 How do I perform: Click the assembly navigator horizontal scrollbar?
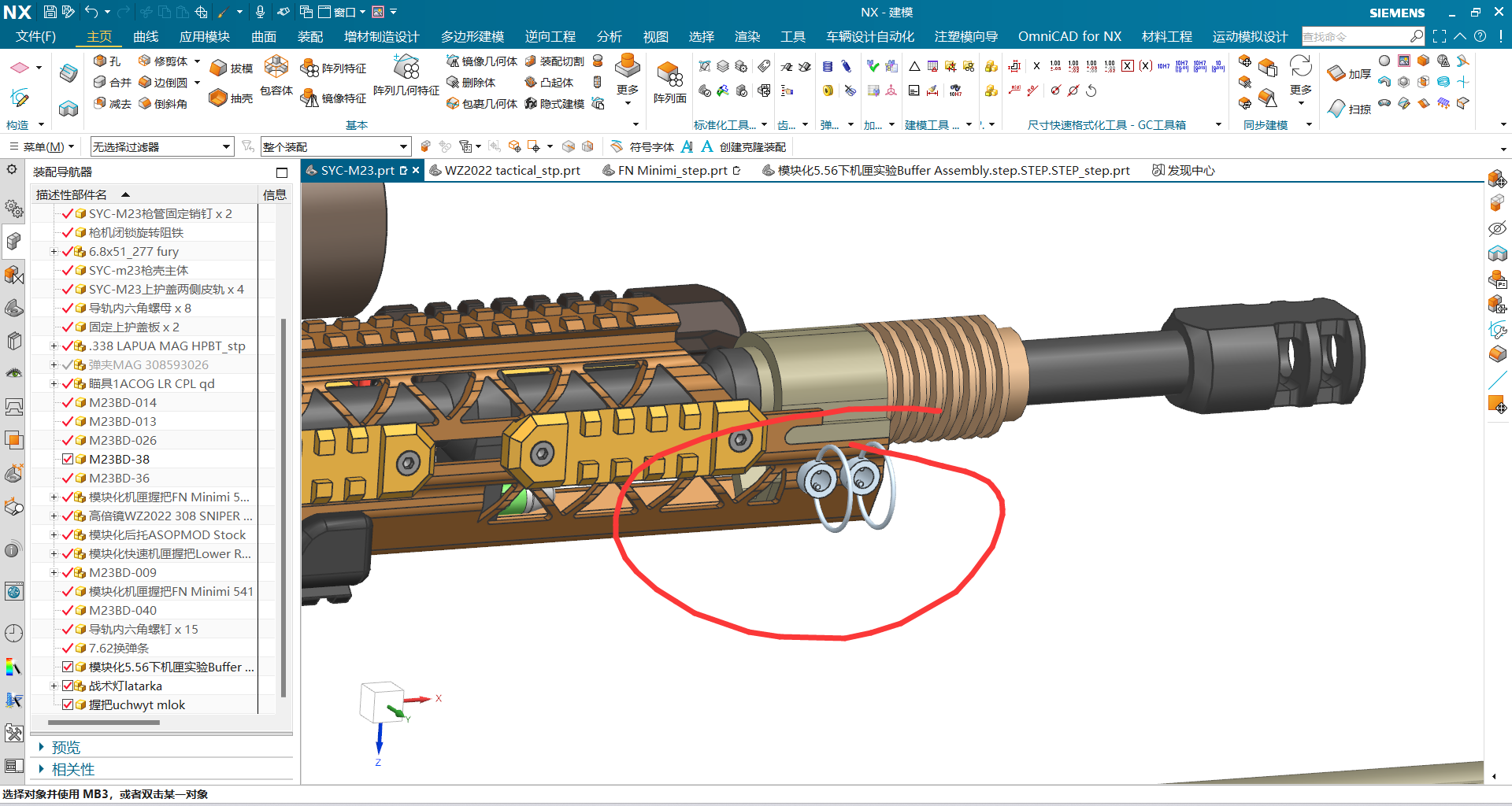pos(104,722)
